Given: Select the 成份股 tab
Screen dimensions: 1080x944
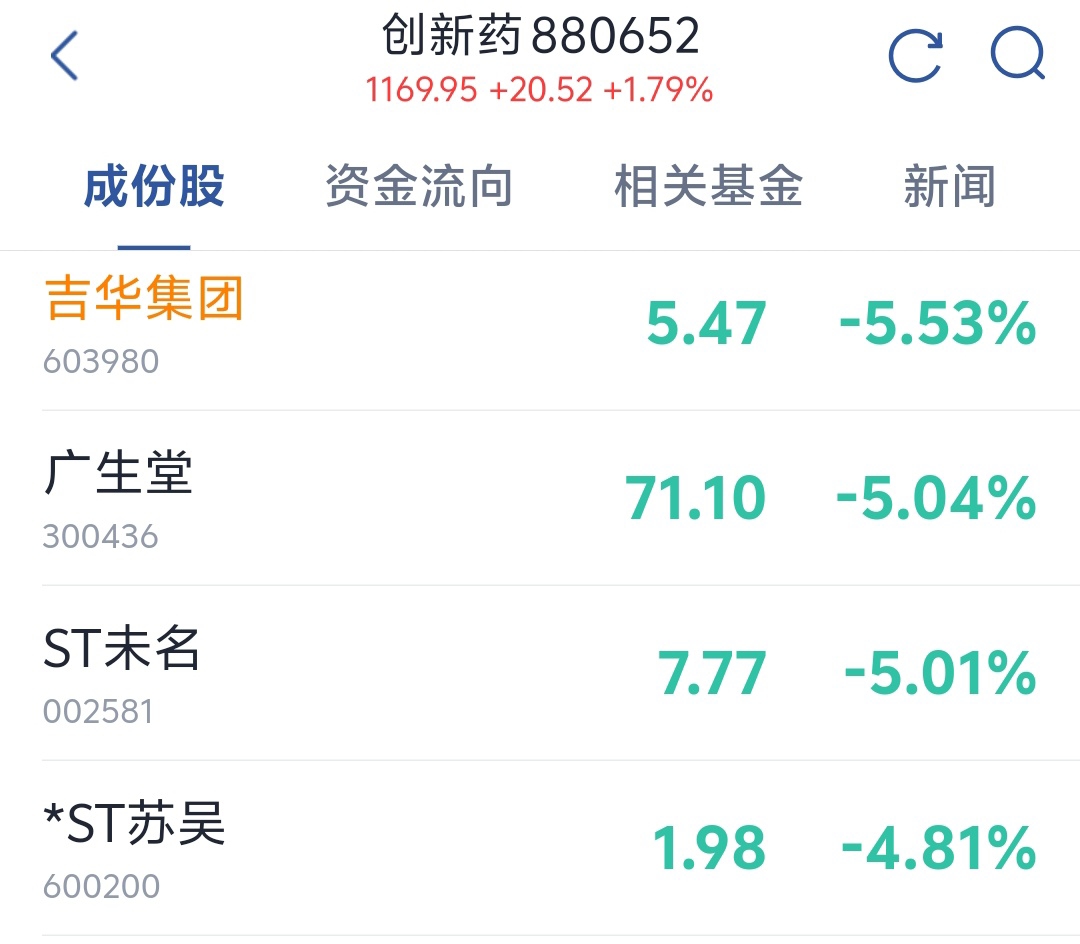Looking at the screenshot, I should [154, 186].
